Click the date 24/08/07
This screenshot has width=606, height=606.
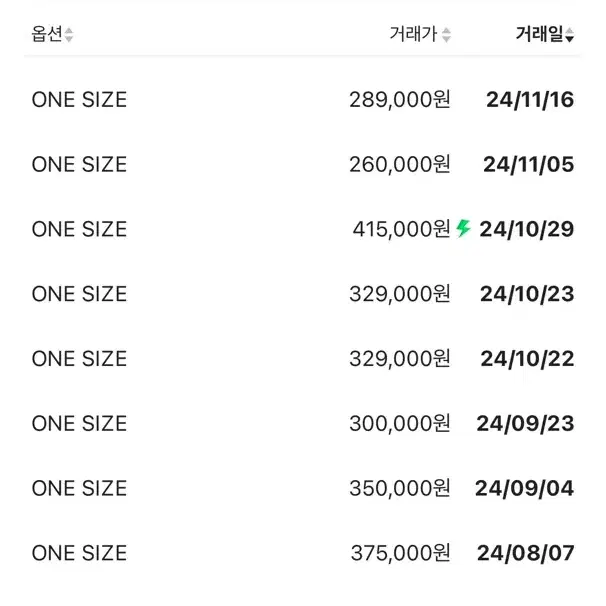tap(526, 553)
